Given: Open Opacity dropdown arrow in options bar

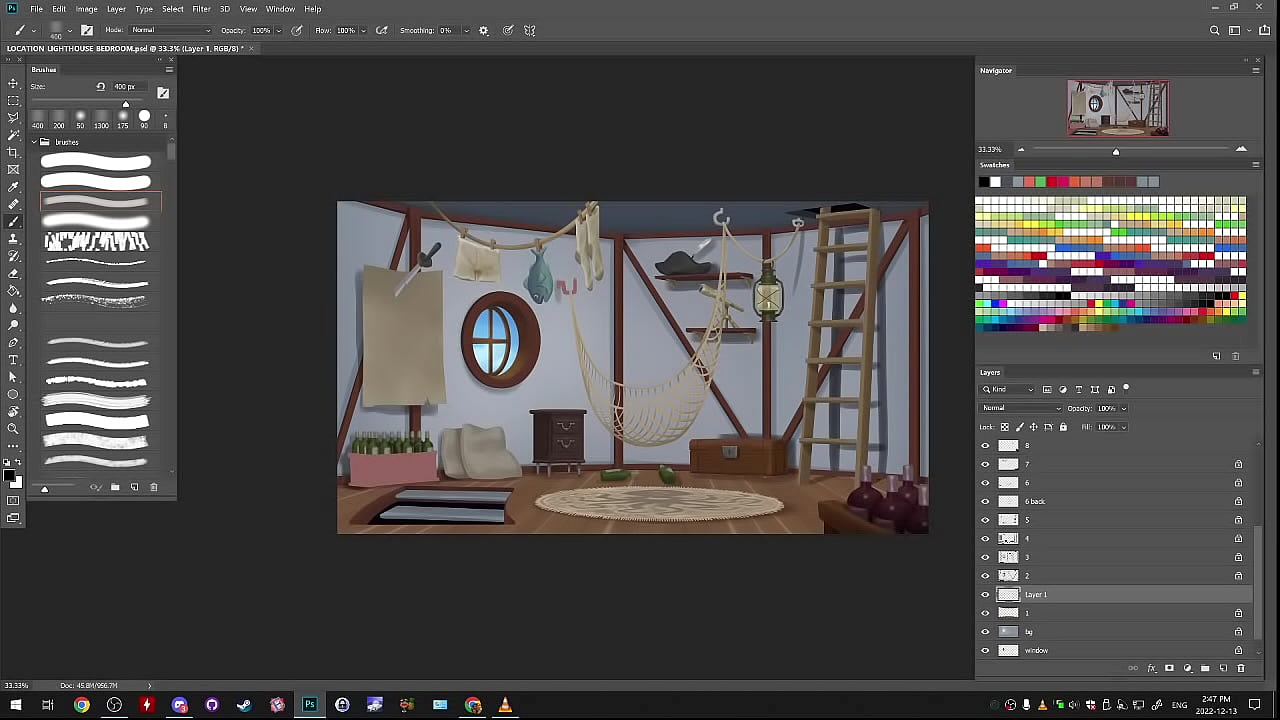Looking at the screenshot, I should pyautogui.click(x=278, y=30).
